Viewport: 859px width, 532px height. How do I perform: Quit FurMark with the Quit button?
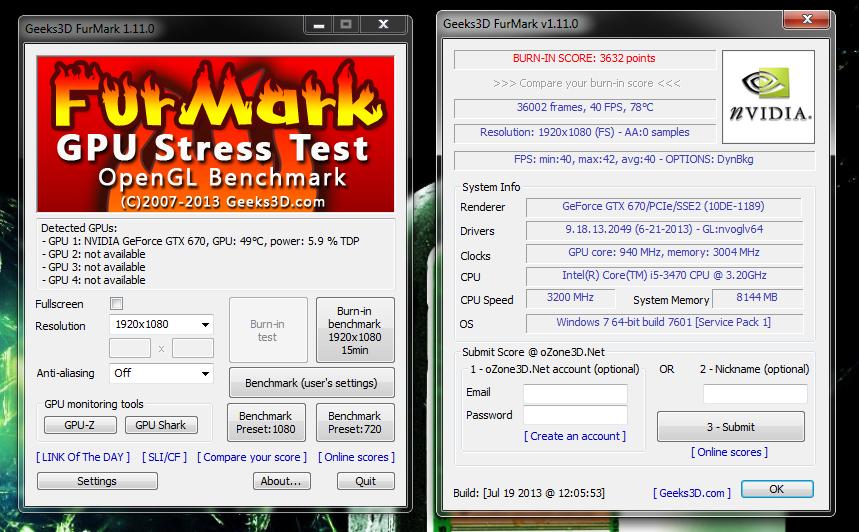coord(365,481)
